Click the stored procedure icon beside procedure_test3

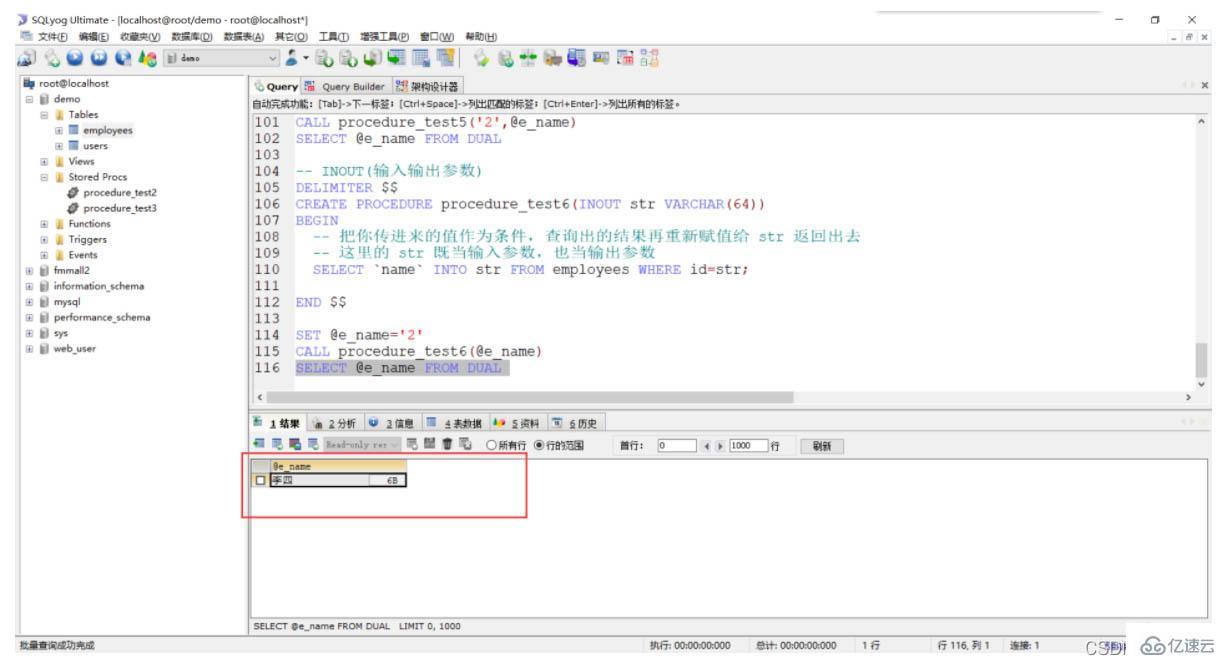coord(72,208)
